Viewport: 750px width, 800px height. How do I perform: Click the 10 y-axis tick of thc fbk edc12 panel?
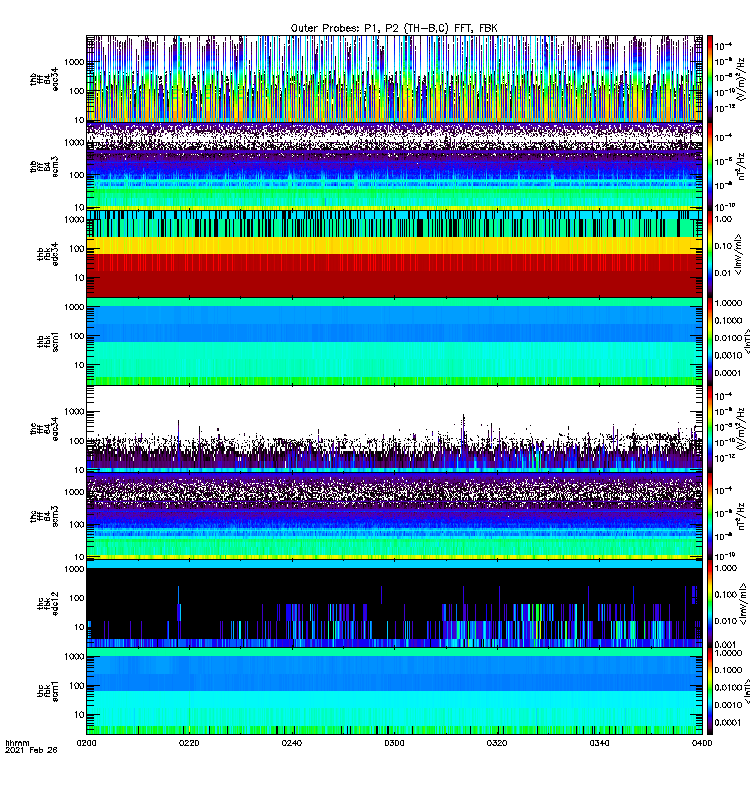80,627
